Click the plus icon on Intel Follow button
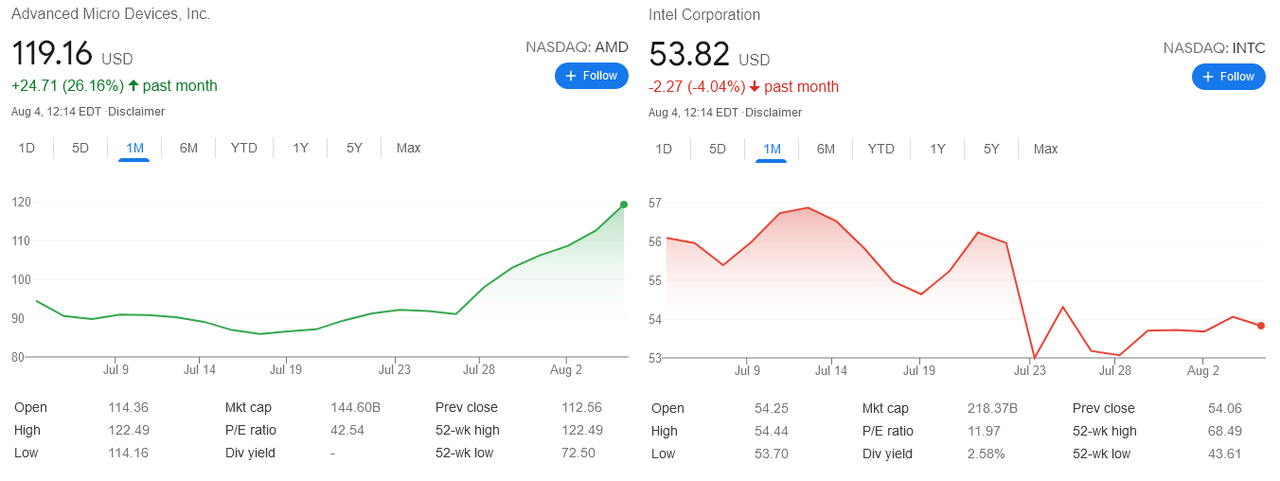The height and width of the screenshot is (481, 1280). [1208, 77]
